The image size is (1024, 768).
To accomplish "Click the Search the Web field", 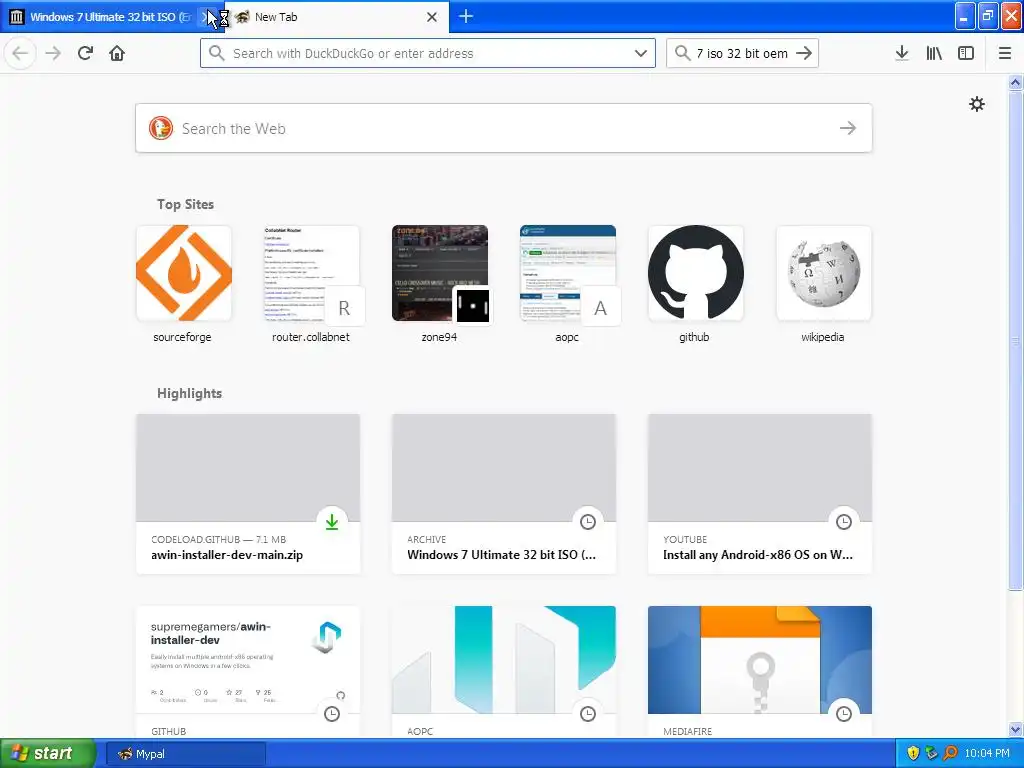I will click(x=504, y=128).
